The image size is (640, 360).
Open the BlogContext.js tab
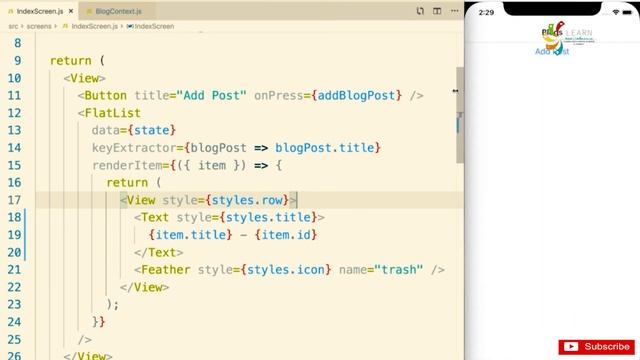[118, 11]
